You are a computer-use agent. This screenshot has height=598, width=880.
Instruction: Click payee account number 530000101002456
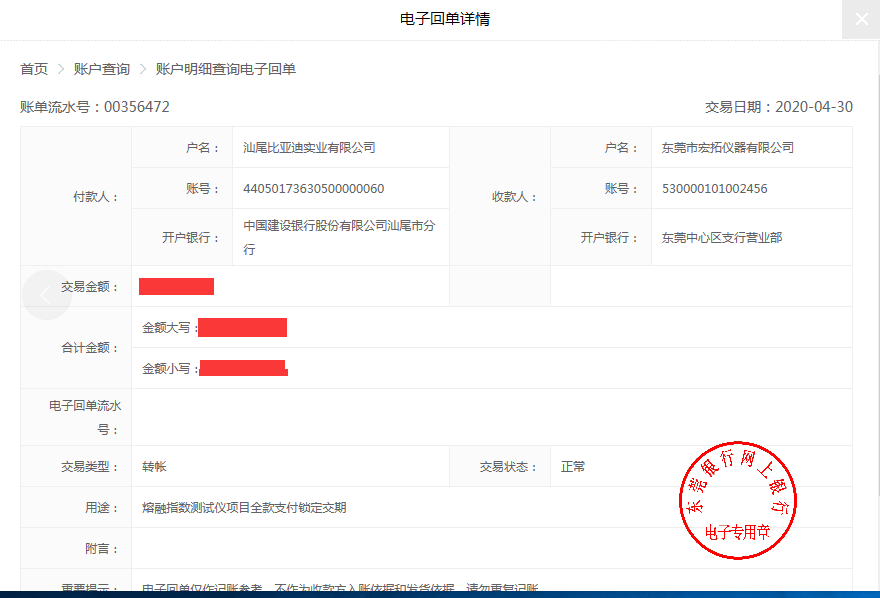coord(715,188)
